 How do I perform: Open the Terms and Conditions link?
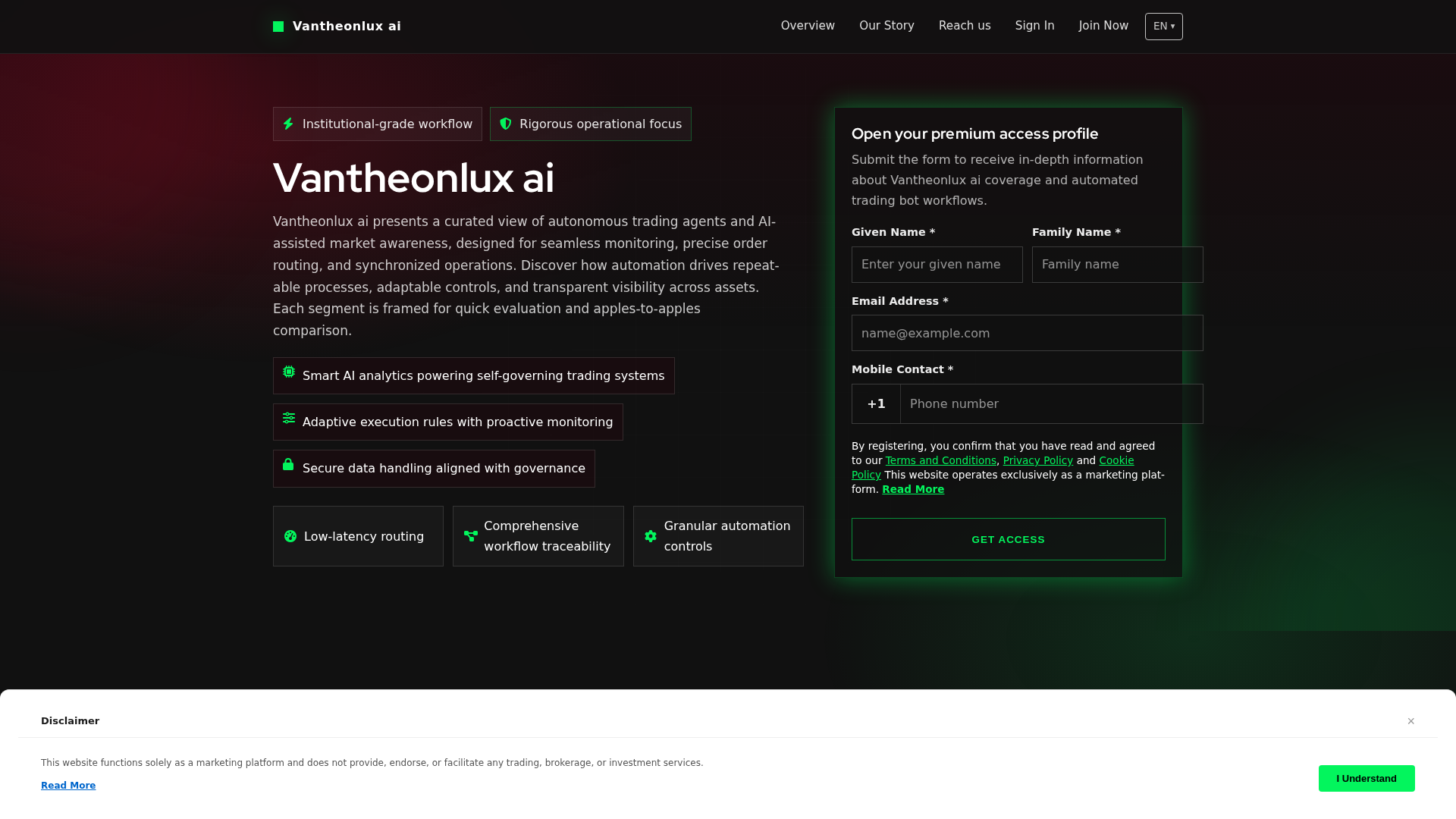(x=940, y=460)
